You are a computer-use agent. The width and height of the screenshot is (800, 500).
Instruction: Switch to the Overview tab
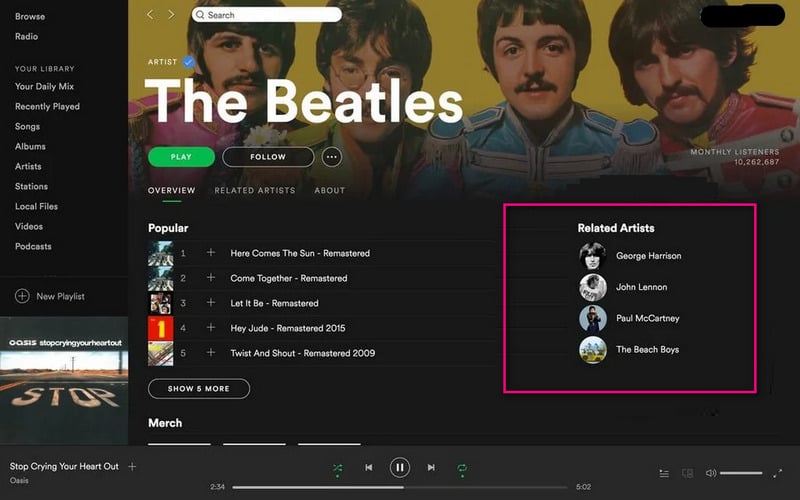coord(171,190)
